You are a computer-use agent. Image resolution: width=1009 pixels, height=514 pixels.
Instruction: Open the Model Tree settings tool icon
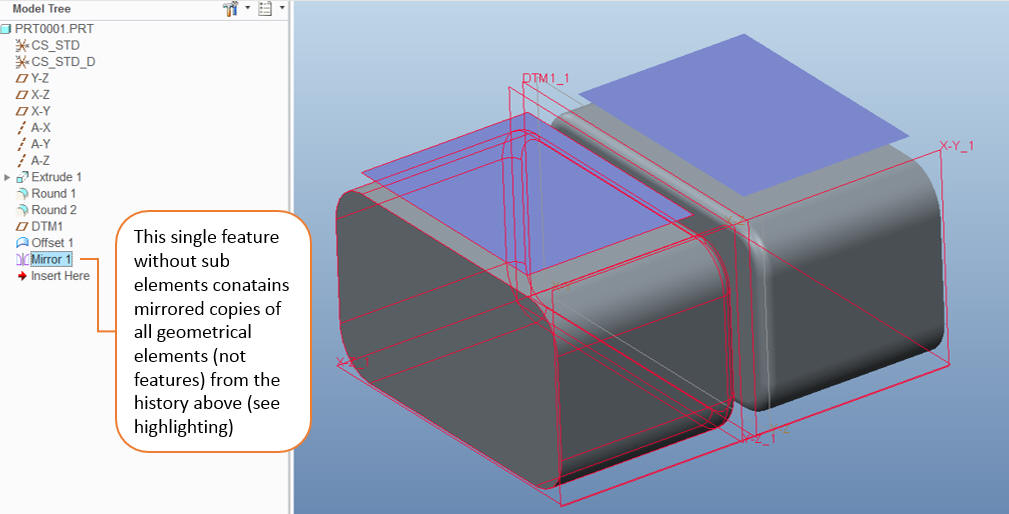click(x=230, y=8)
